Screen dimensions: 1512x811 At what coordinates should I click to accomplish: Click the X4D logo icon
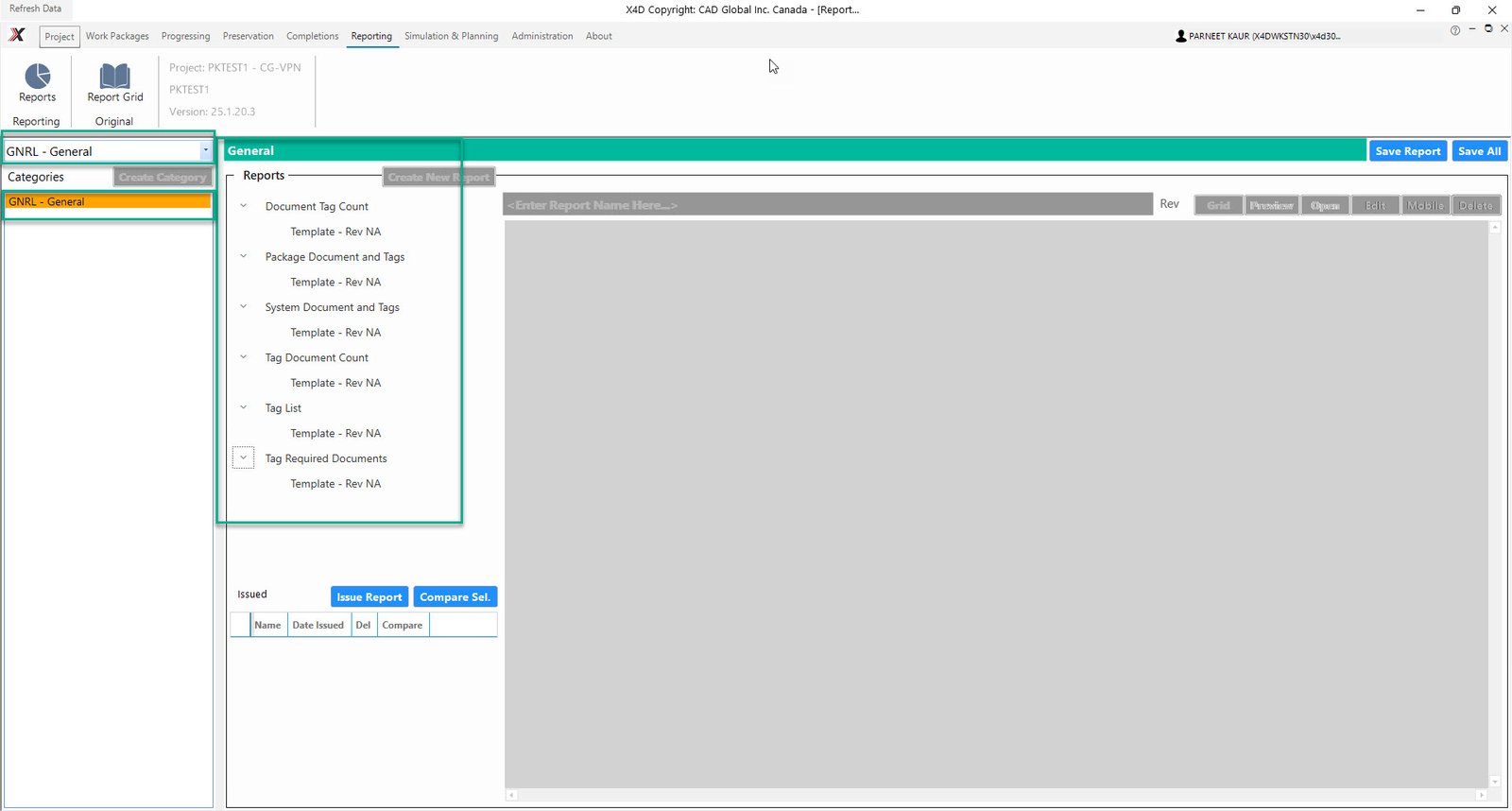17,35
